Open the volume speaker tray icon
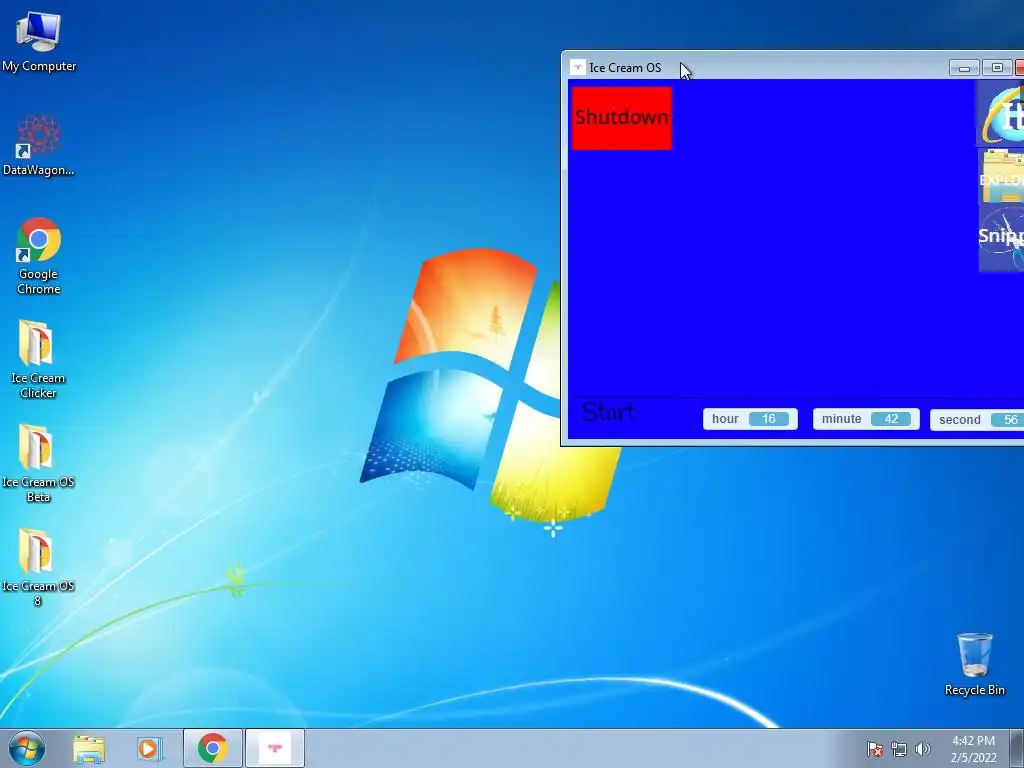The image size is (1024, 768). (922, 749)
